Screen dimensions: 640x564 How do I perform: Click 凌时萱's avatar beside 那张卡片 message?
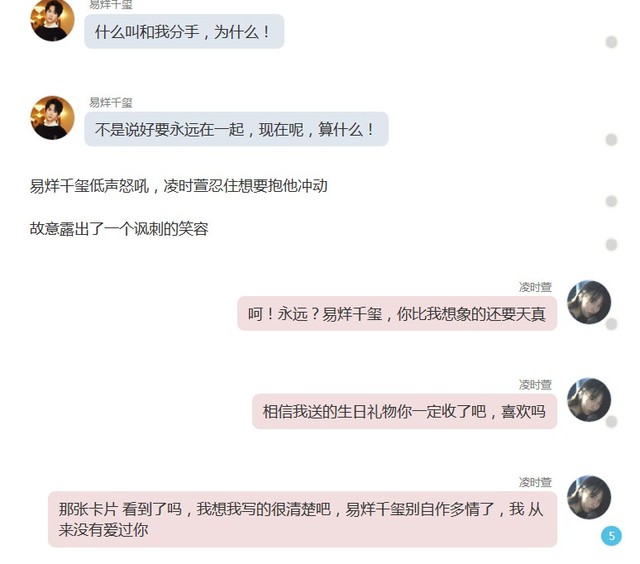click(589, 497)
